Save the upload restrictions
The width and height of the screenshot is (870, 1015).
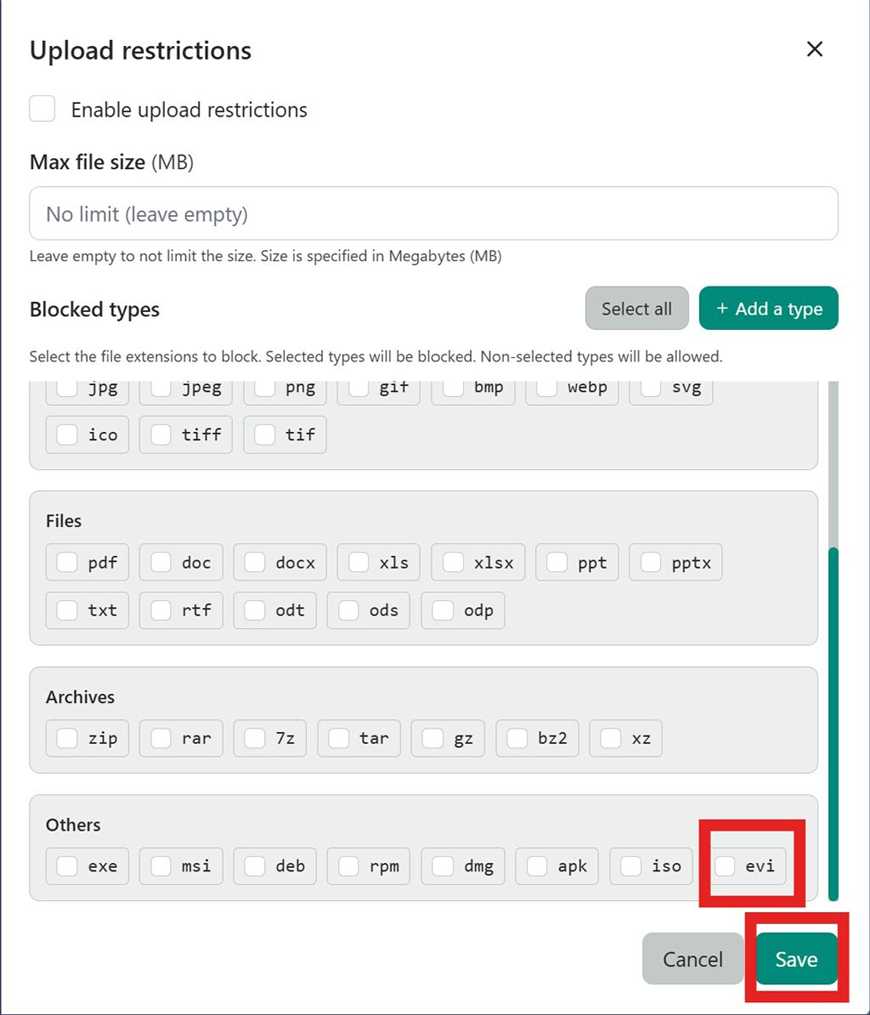[795, 958]
